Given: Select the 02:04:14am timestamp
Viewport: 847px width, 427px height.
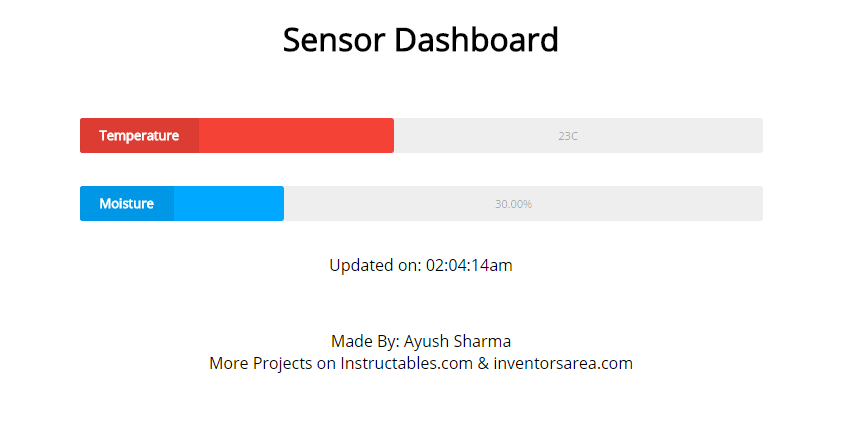Looking at the screenshot, I should [x=469, y=266].
